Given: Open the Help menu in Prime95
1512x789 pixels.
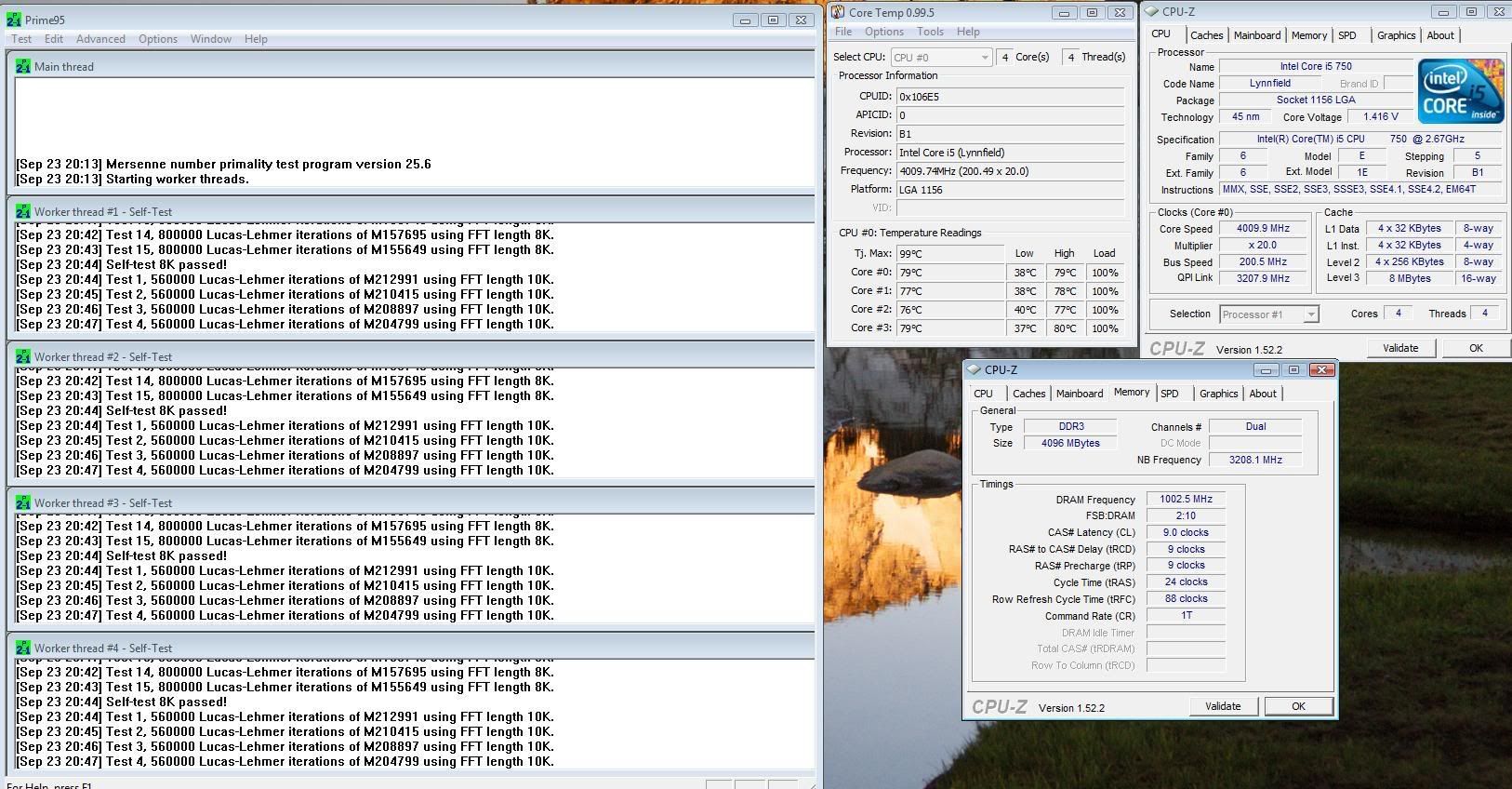Looking at the screenshot, I should tap(256, 39).
